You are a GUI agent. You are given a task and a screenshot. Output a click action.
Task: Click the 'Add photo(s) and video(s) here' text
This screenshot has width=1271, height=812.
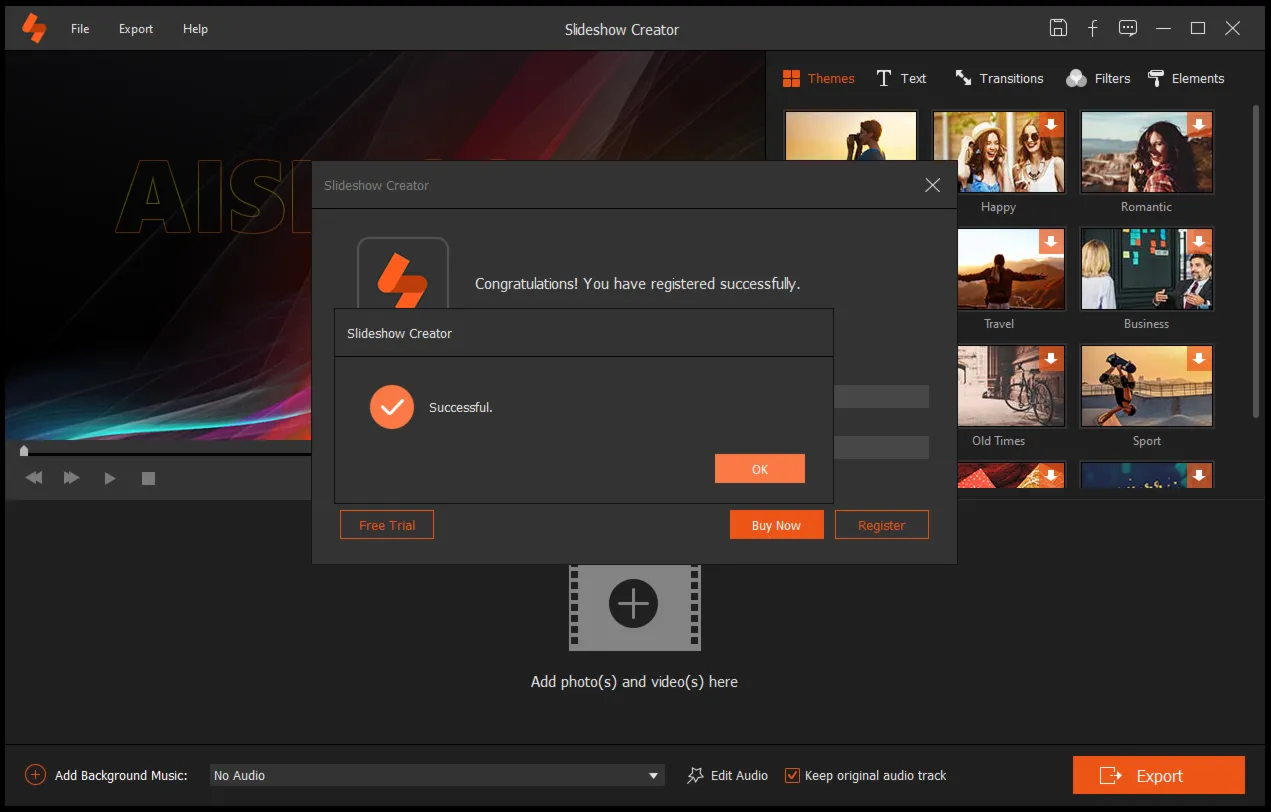point(634,682)
